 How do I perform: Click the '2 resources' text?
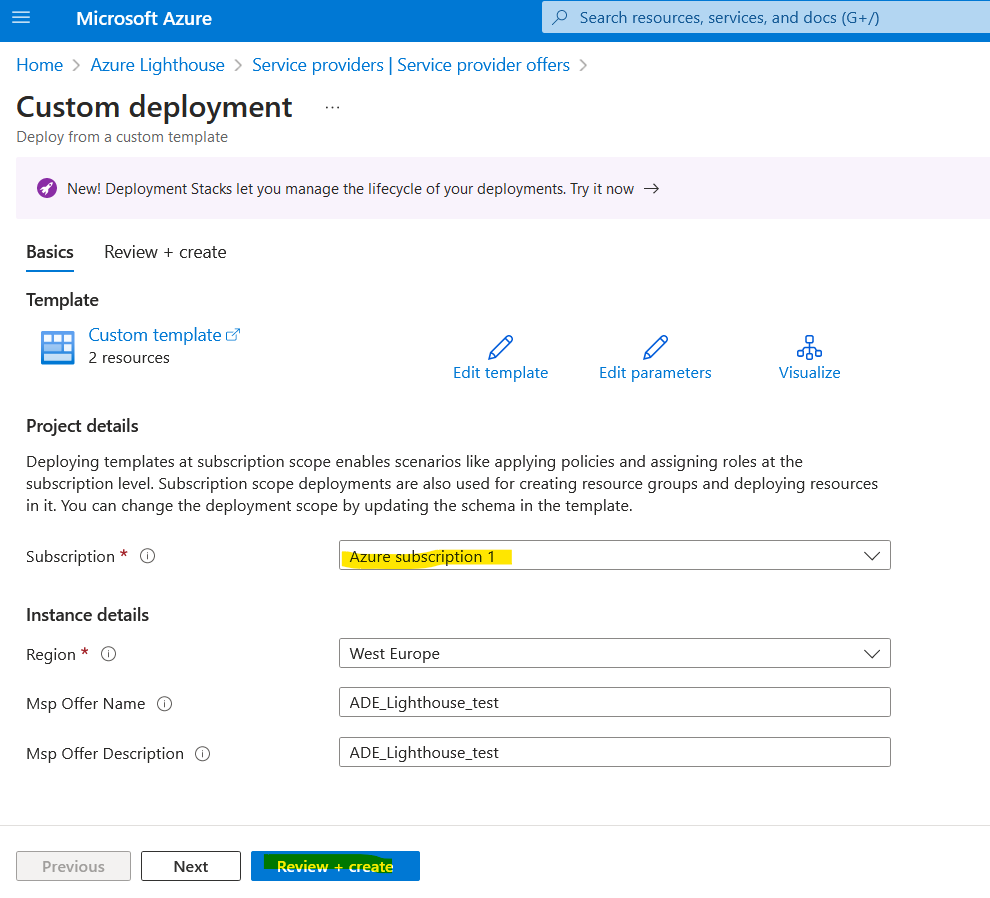tap(129, 358)
